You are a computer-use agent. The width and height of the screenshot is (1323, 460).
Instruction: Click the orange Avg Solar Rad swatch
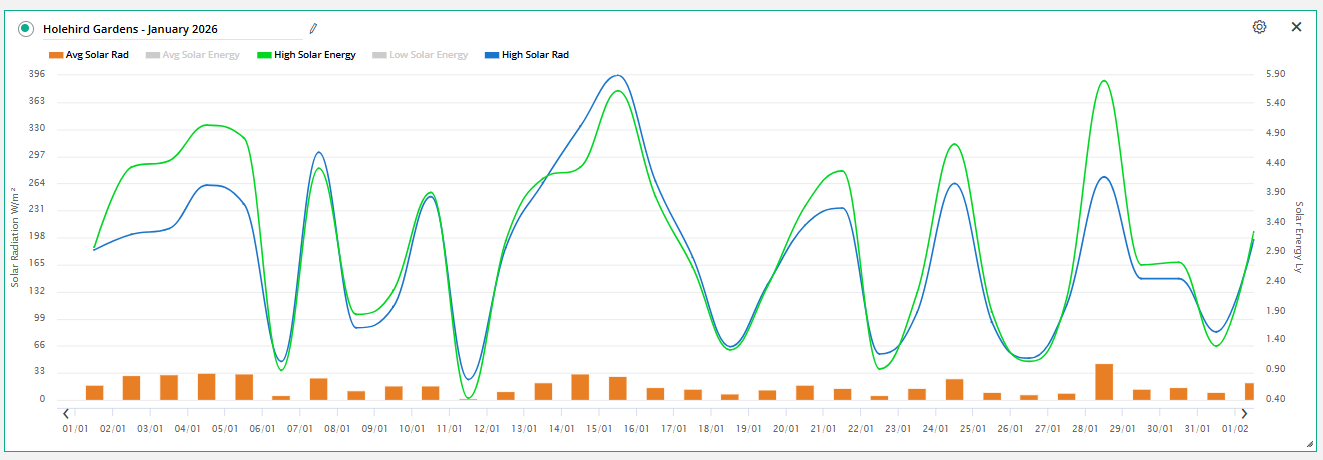click(x=56, y=55)
